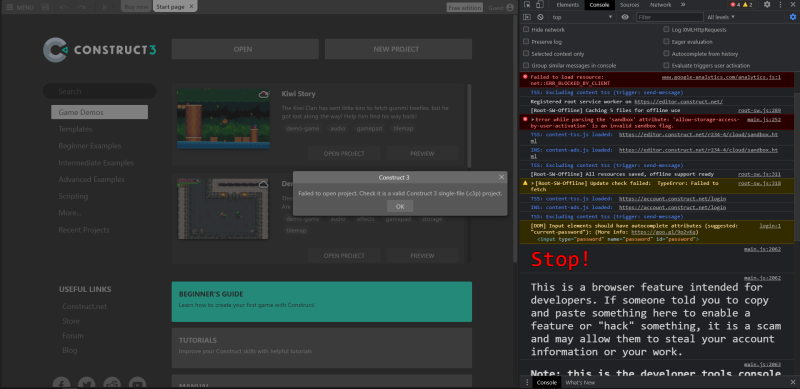Screen dimensions: 800x389
Task: Show more DevTools tabs with double chevron
Action: click(x=683, y=5)
